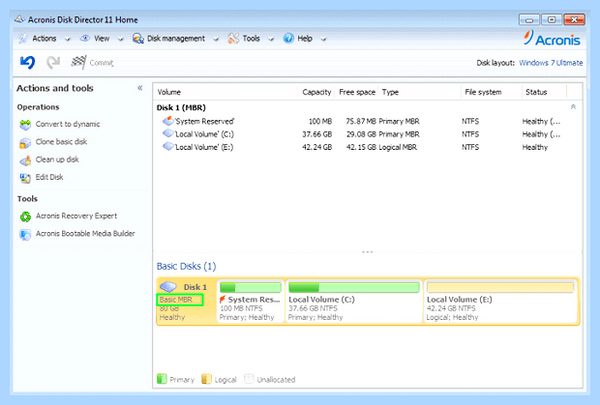Click the Acronis logo in top right

pyautogui.click(x=552, y=38)
